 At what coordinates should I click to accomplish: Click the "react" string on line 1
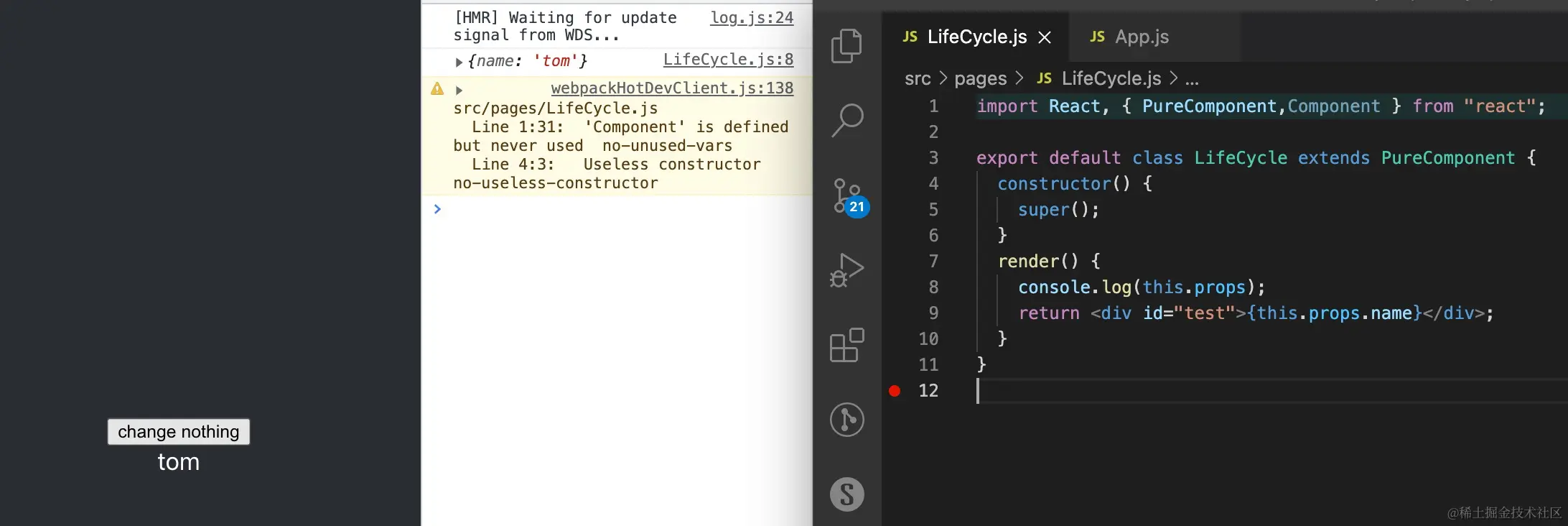click(1500, 106)
